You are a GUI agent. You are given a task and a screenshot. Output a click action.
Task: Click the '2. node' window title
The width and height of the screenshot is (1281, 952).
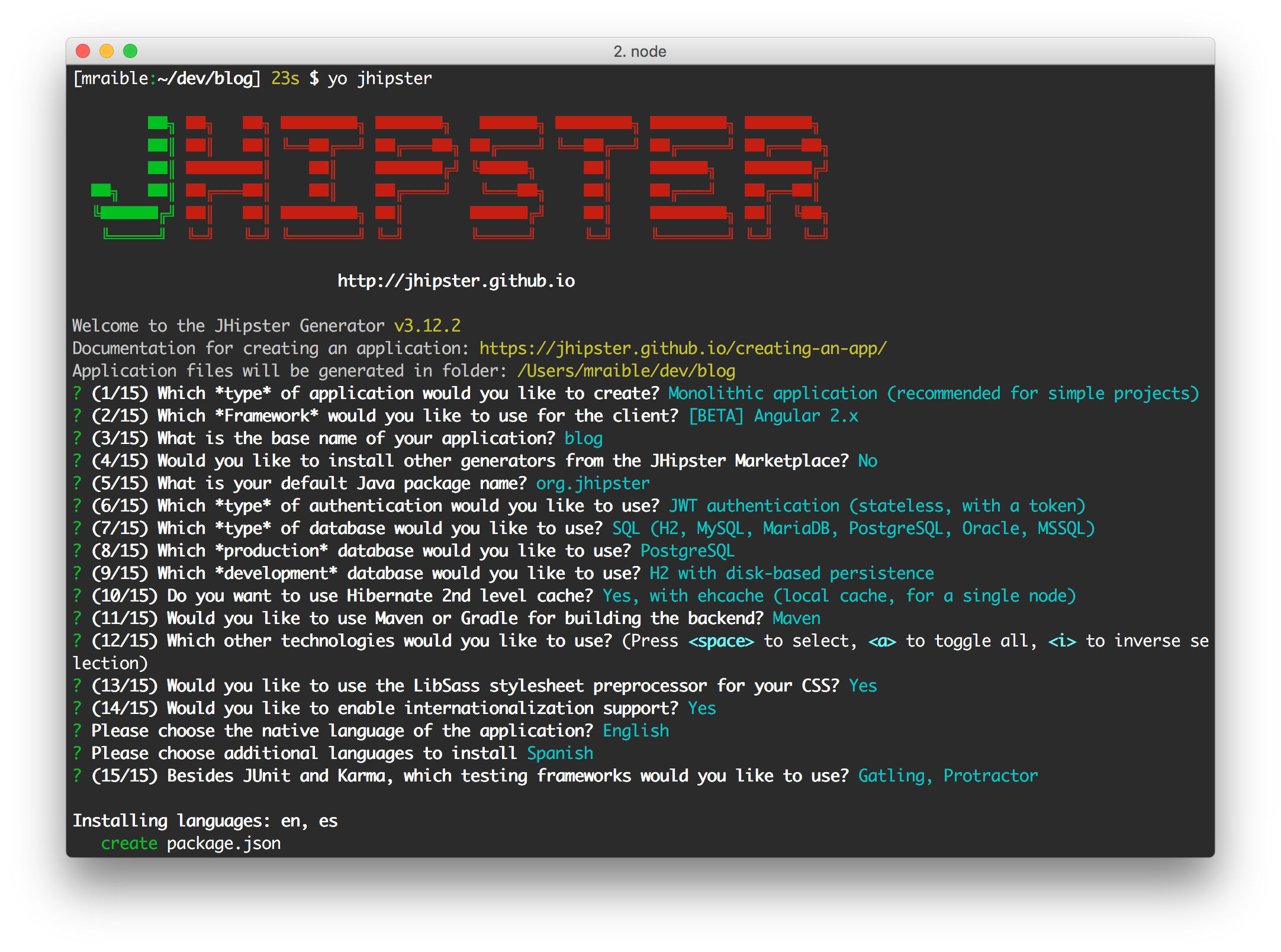point(639,52)
